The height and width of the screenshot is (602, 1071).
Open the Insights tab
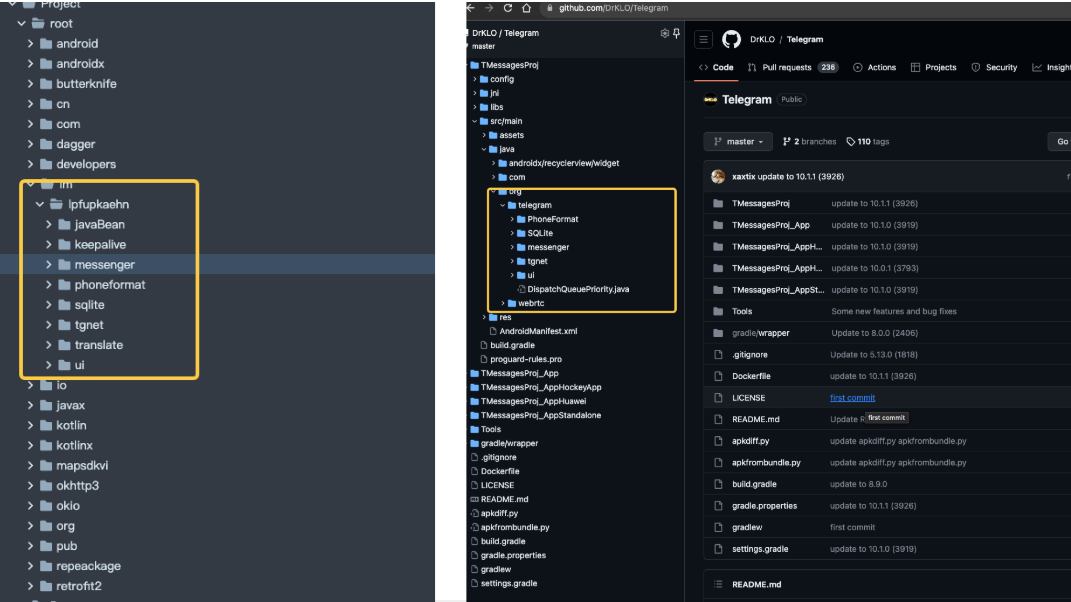[x=1051, y=68]
